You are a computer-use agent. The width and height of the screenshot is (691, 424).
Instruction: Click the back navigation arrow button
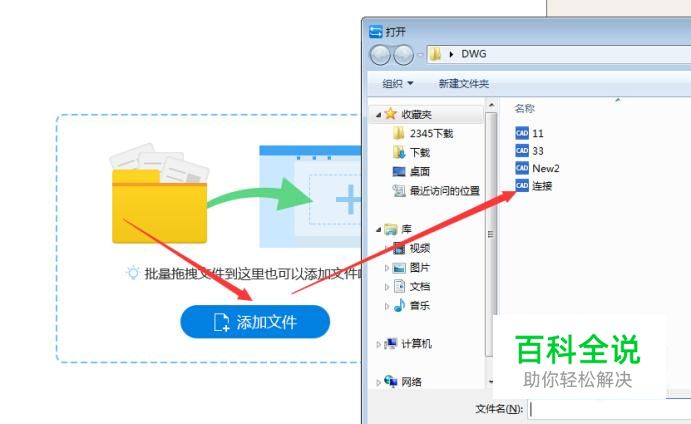click(380, 55)
